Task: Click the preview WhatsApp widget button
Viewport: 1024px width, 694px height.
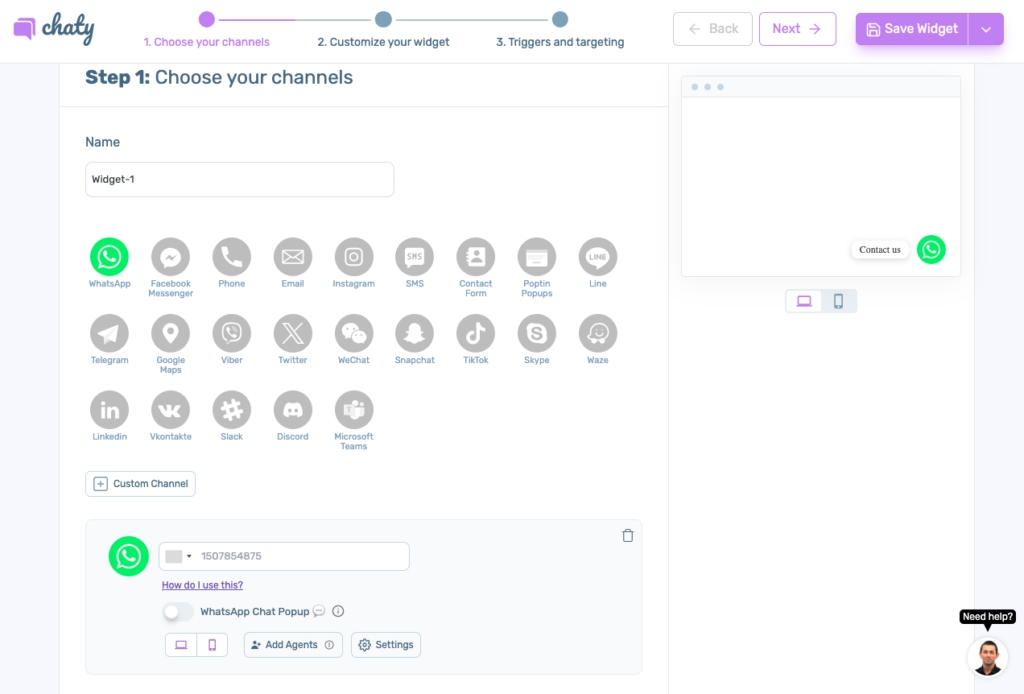Action: point(931,249)
